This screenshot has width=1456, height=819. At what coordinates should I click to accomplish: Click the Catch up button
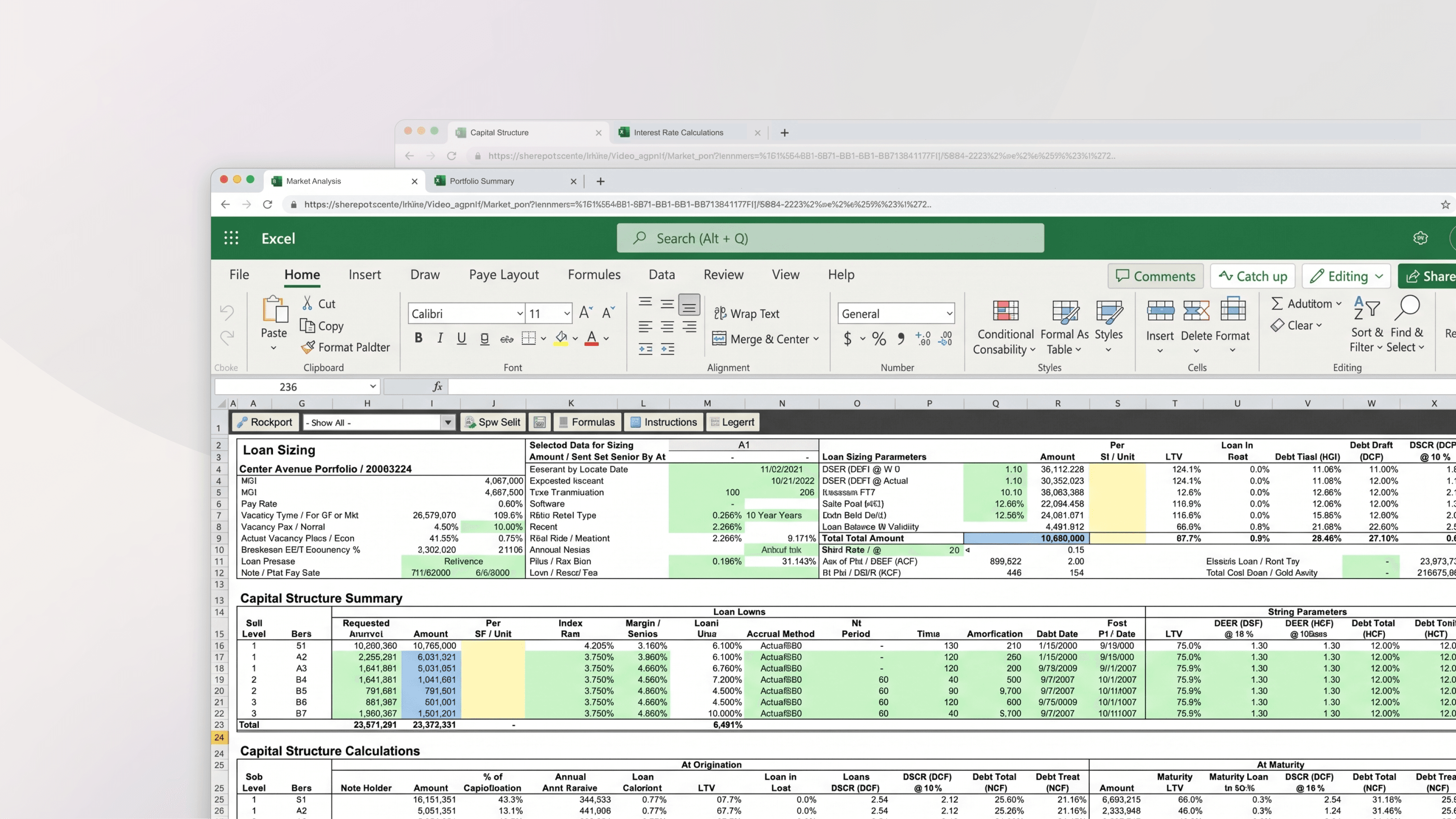pyautogui.click(x=1253, y=276)
